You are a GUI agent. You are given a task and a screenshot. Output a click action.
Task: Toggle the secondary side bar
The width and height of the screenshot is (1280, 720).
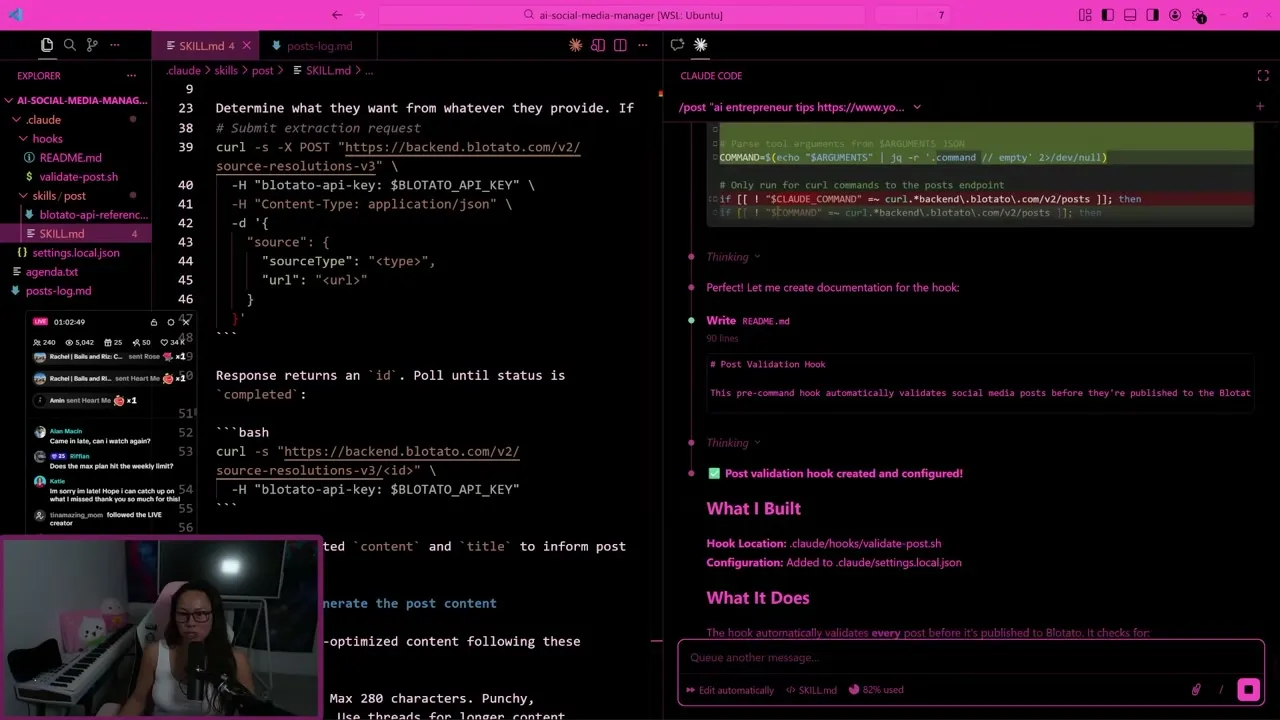coord(1153,15)
